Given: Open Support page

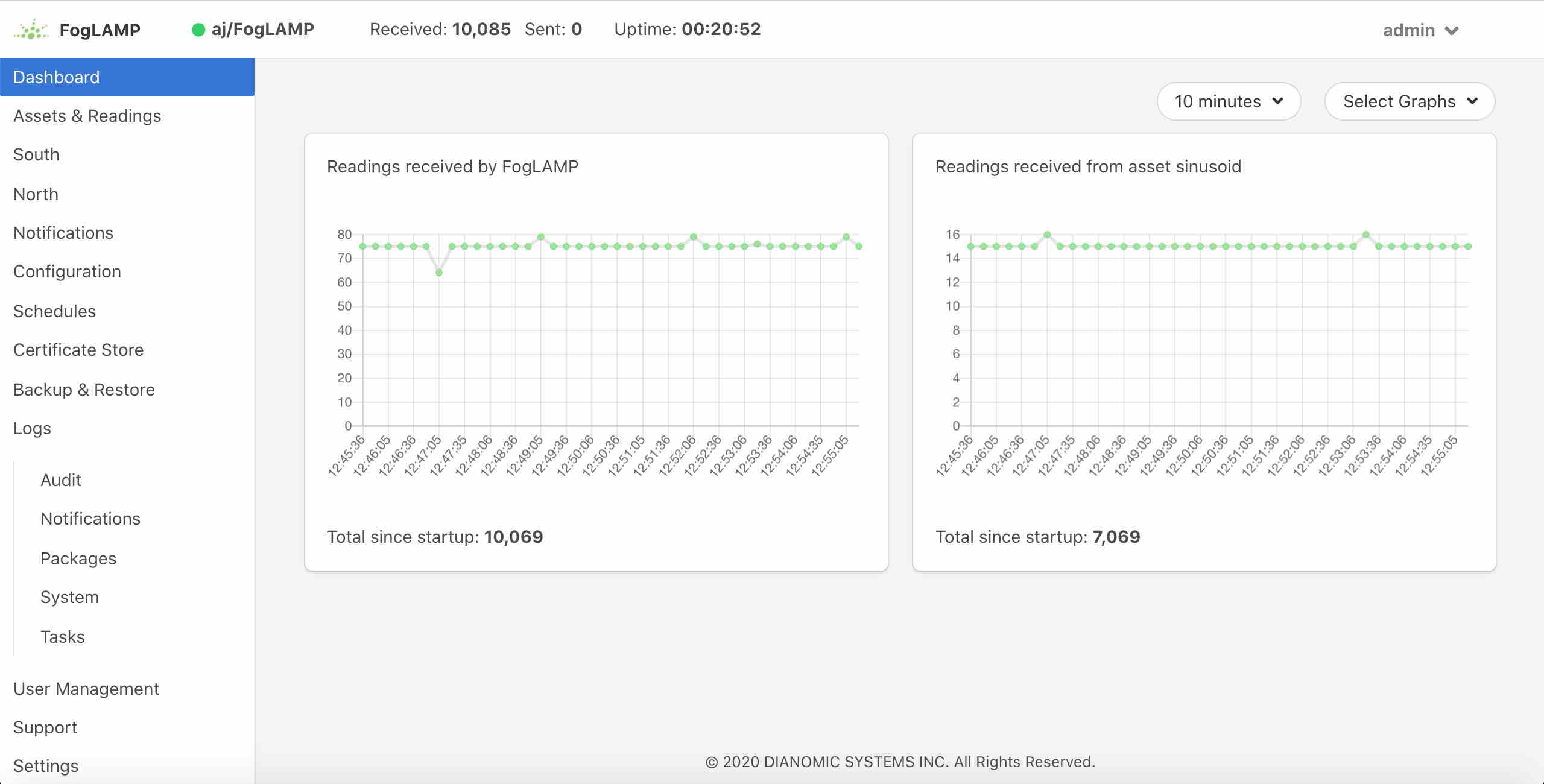Looking at the screenshot, I should pyautogui.click(x=45, y=727).
